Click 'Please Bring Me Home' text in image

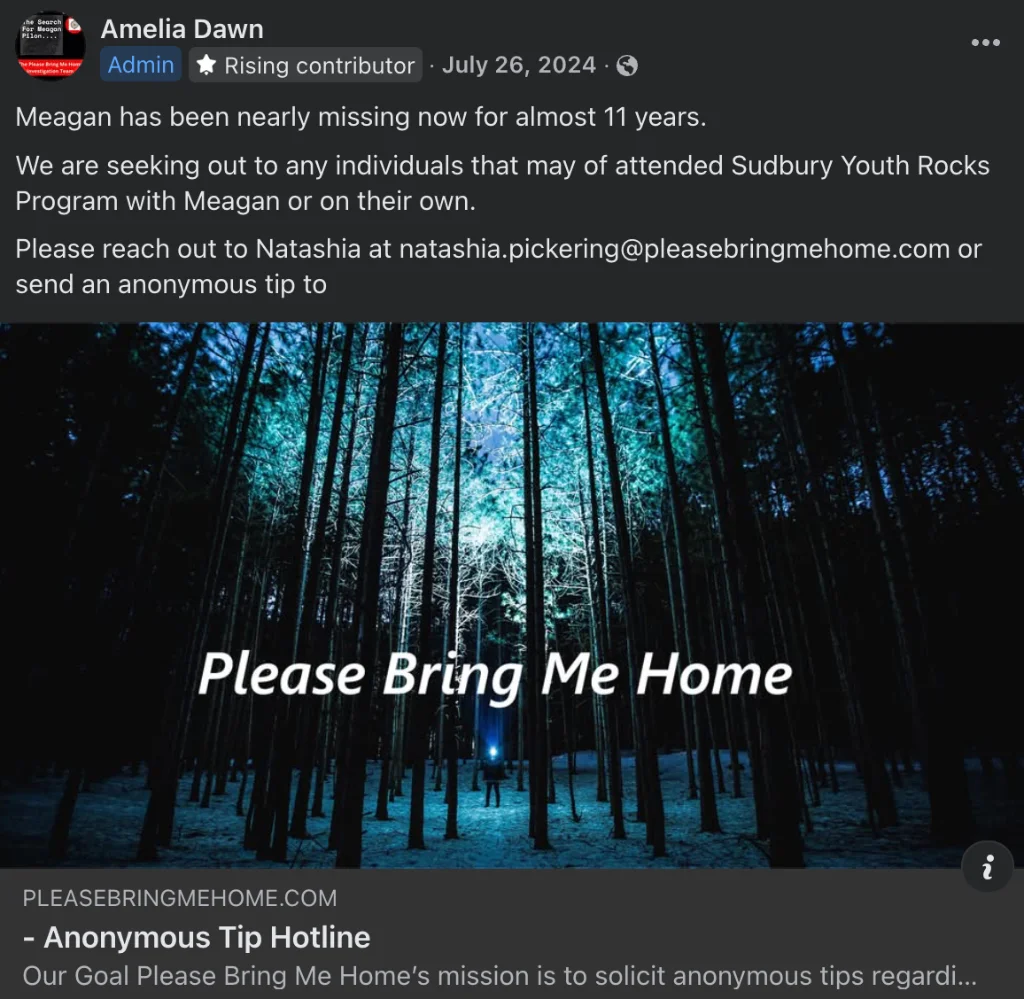click(495, 674)
